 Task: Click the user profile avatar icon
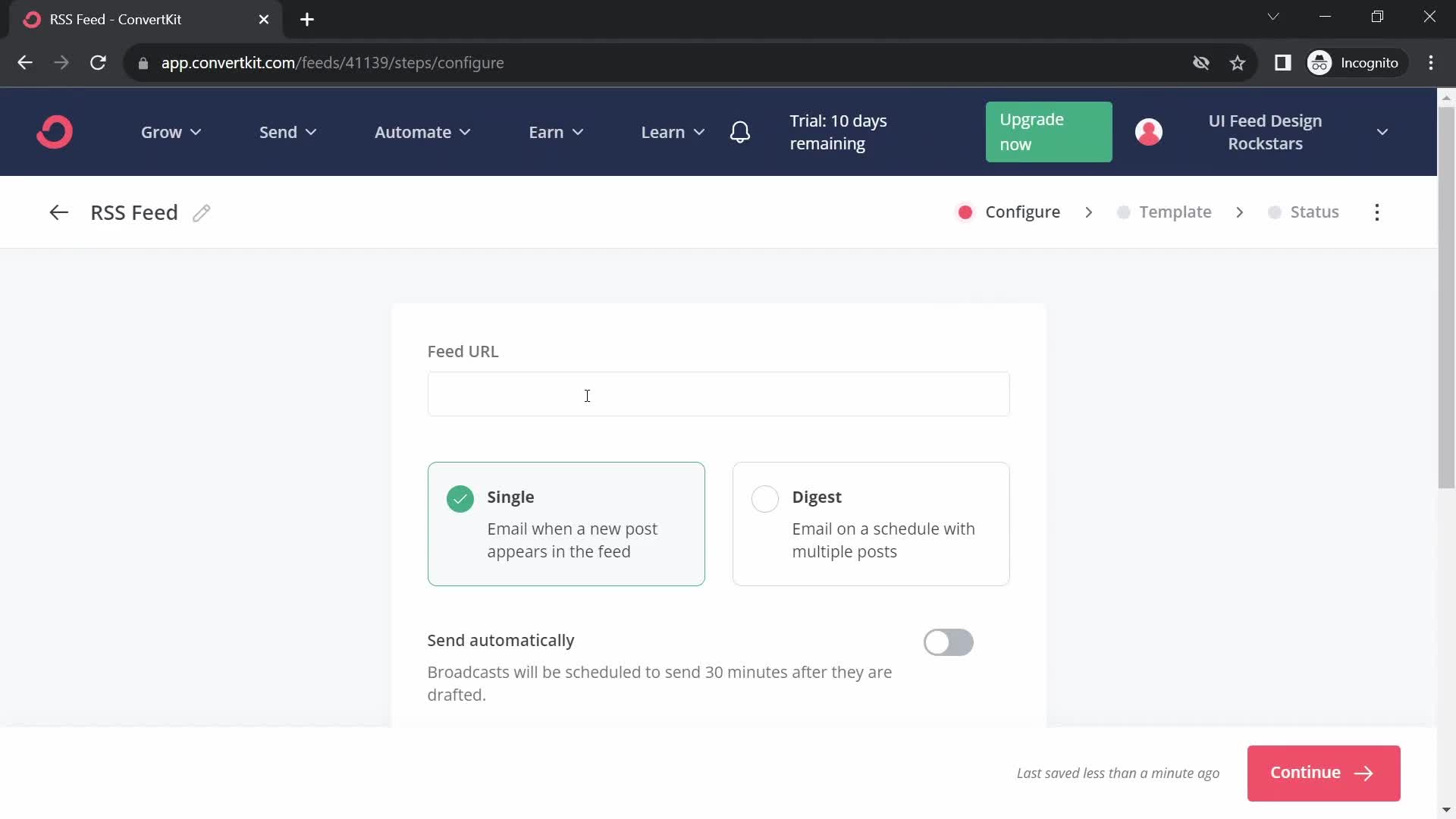click(x=1149, y=133)
